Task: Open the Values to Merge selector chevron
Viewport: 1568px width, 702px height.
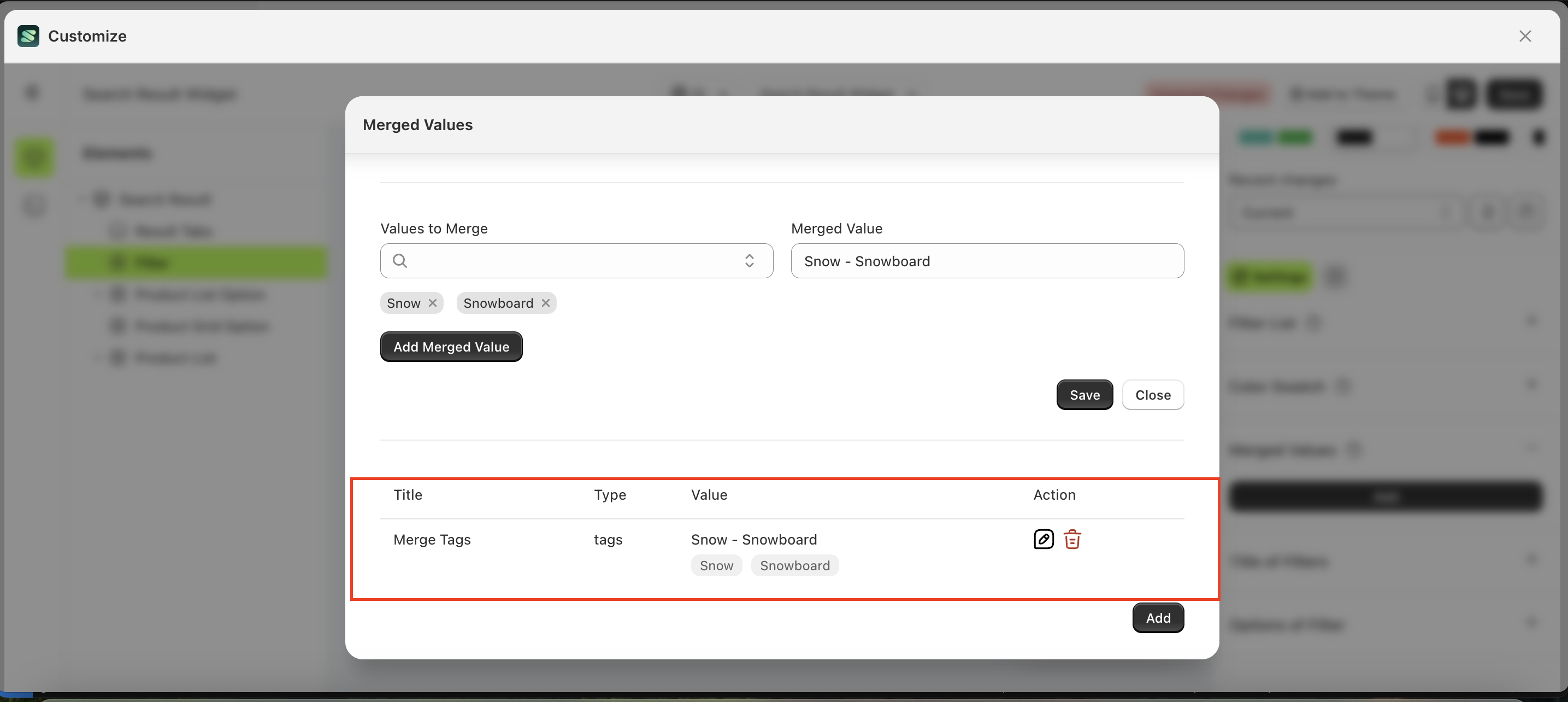Action: [749, 261]
